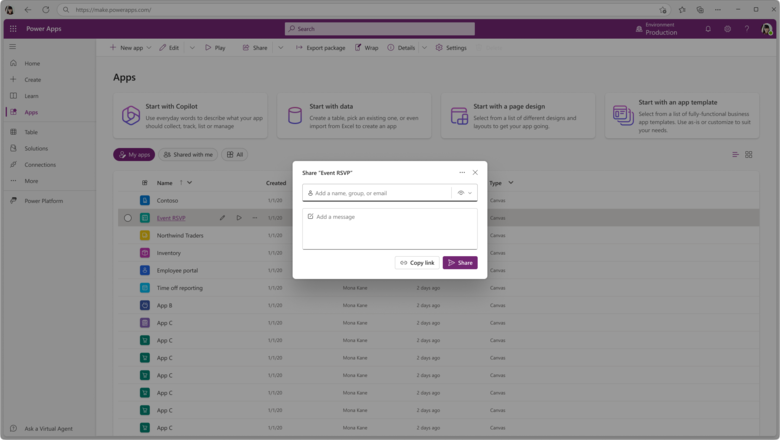Screen dimensions: 780x440
Task: Open Learn in sidebar
Action: click(31, 96)
